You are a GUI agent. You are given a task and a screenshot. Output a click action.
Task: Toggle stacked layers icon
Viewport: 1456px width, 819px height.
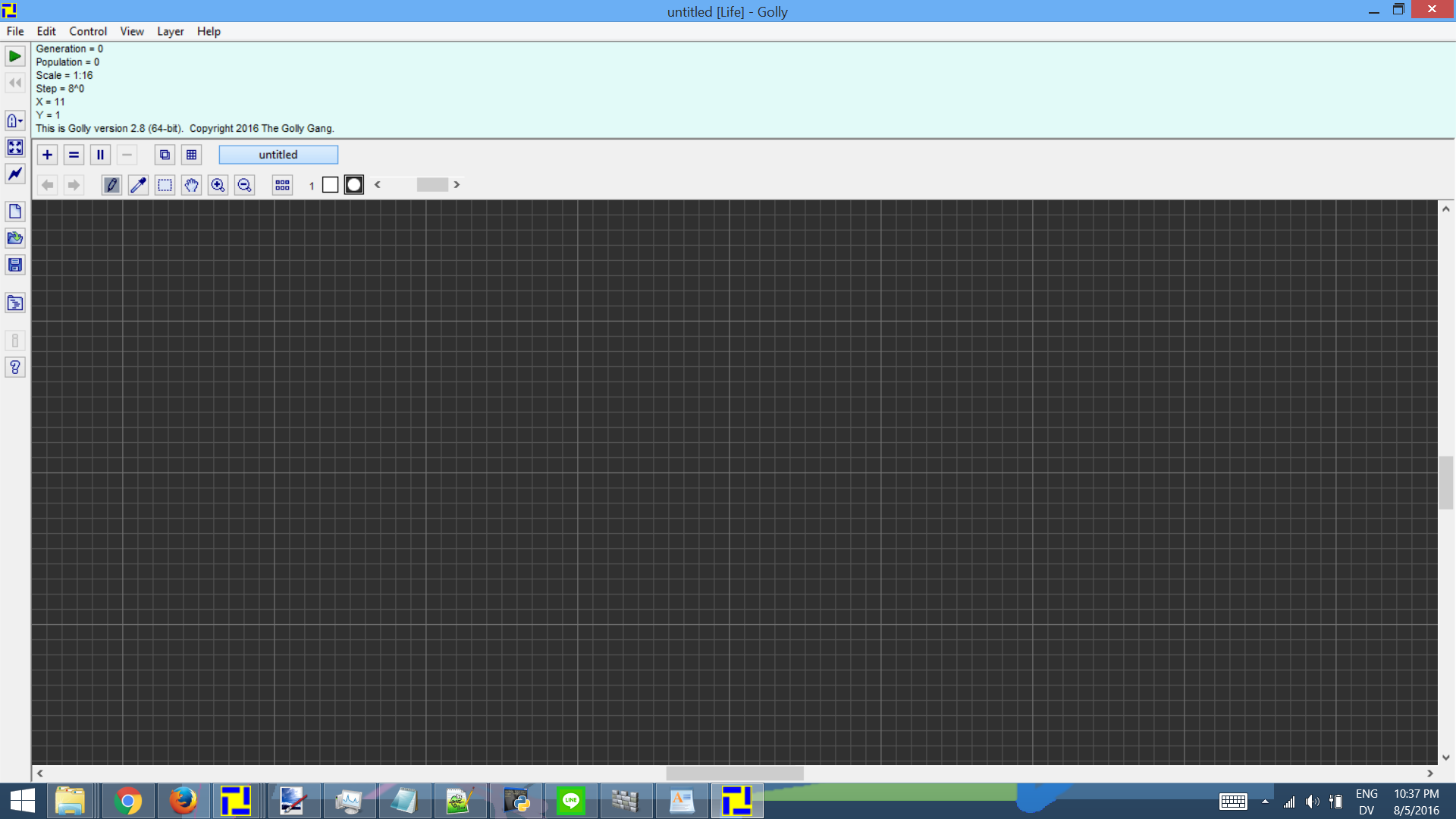point(165,155)
